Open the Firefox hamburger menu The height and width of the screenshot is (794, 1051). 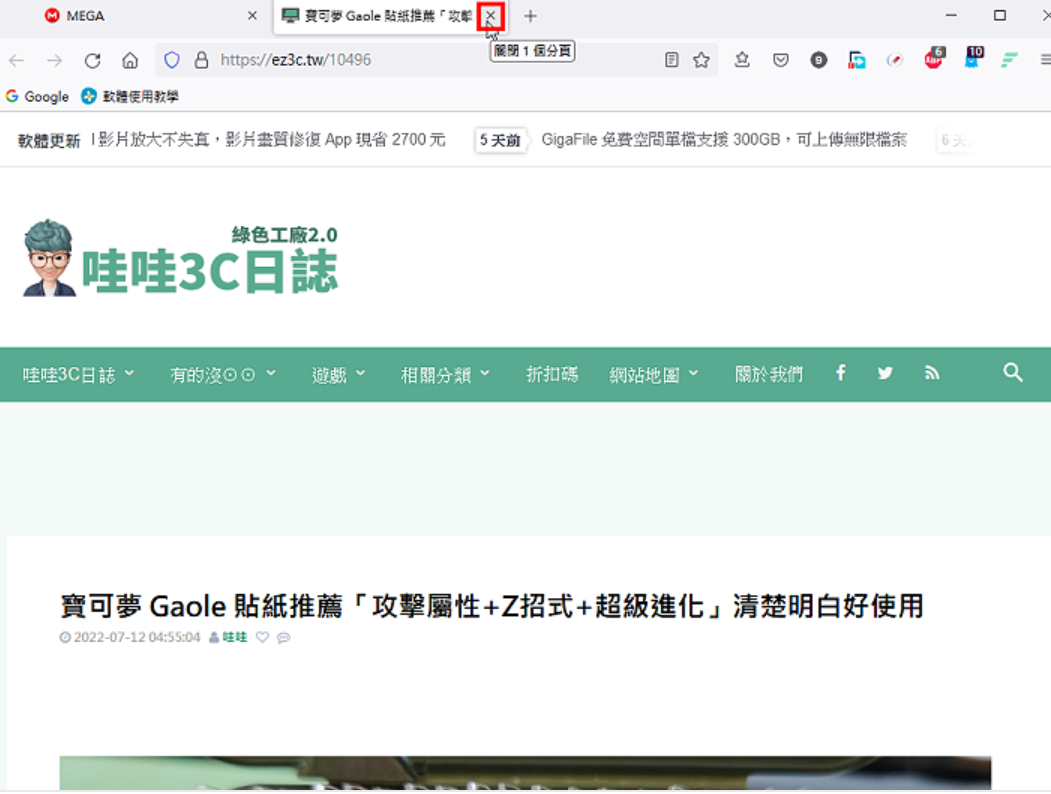1046,60
